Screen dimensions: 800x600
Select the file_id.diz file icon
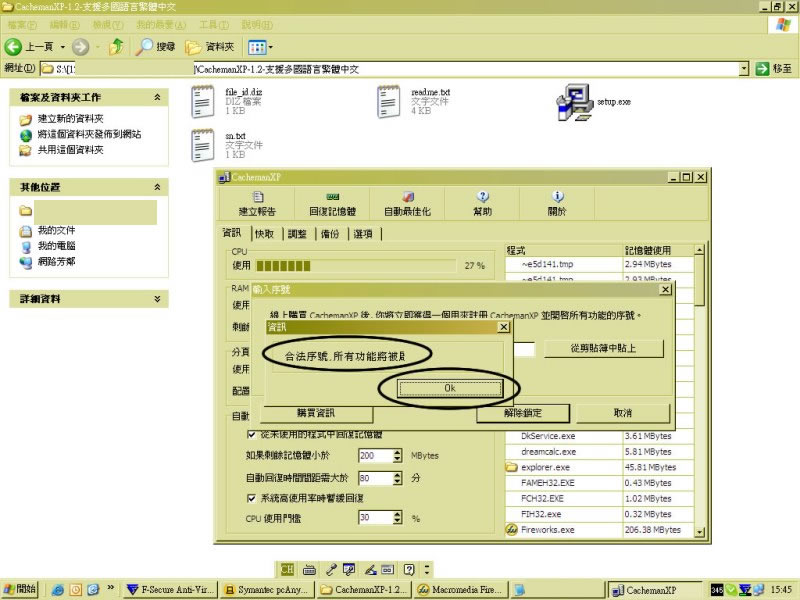pos(203,102)
